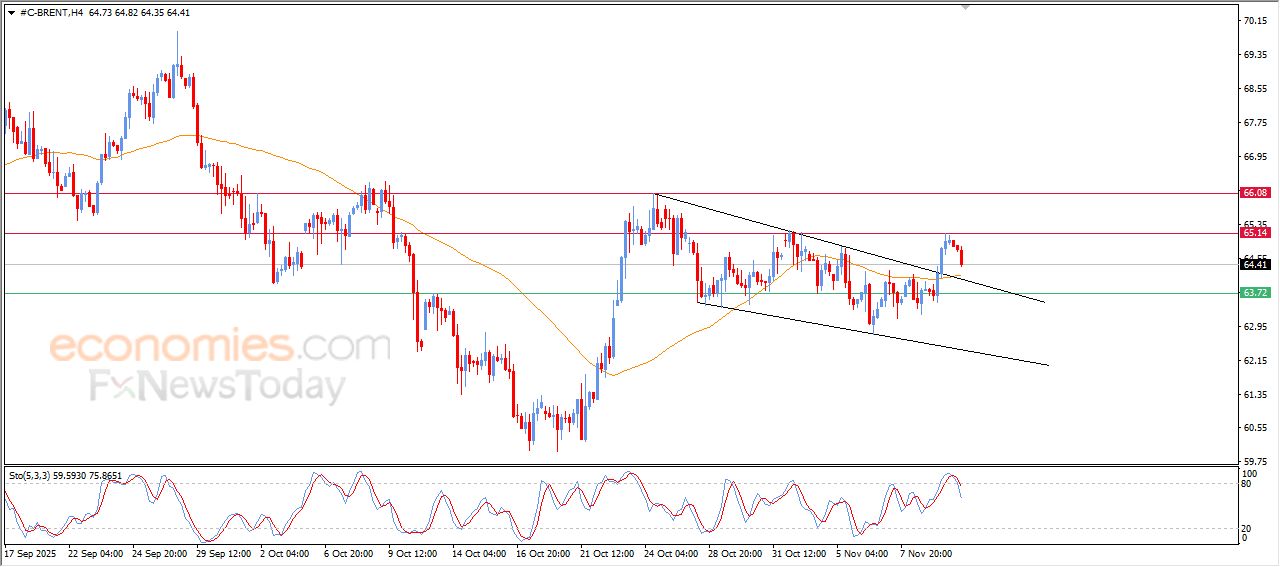Screen dimensions: 1280x567
Task: Click the 80 level on stochastic scale
Action: click(x=1247, y=484)
